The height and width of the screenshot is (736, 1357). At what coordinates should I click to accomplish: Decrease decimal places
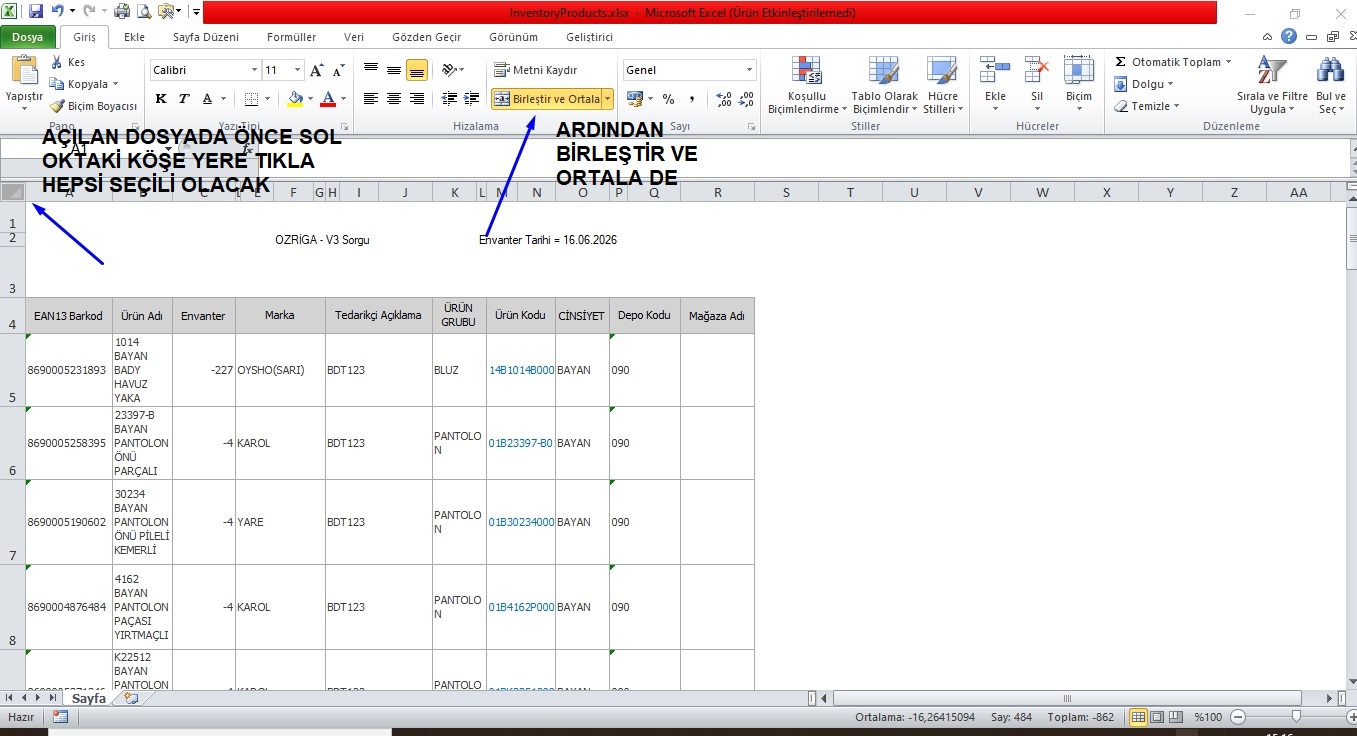(747, 99)
